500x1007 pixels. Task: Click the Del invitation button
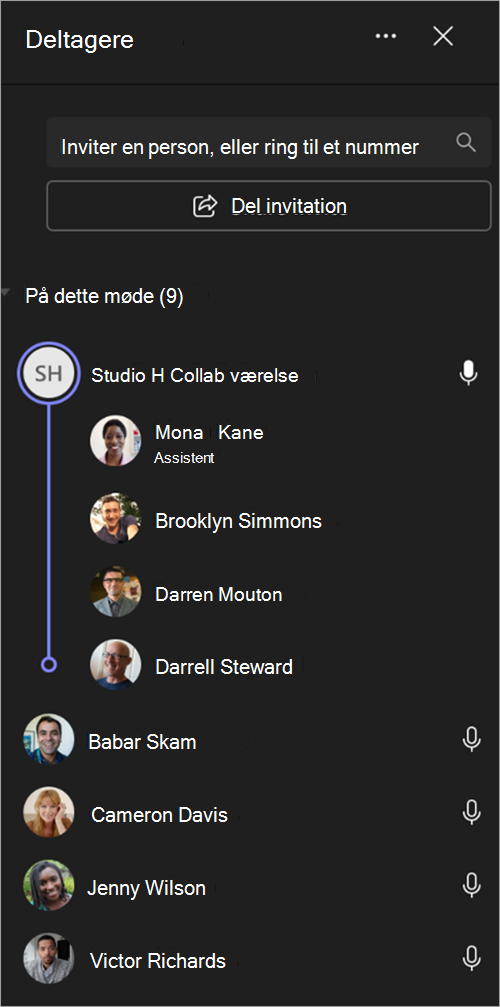[268, 206]
